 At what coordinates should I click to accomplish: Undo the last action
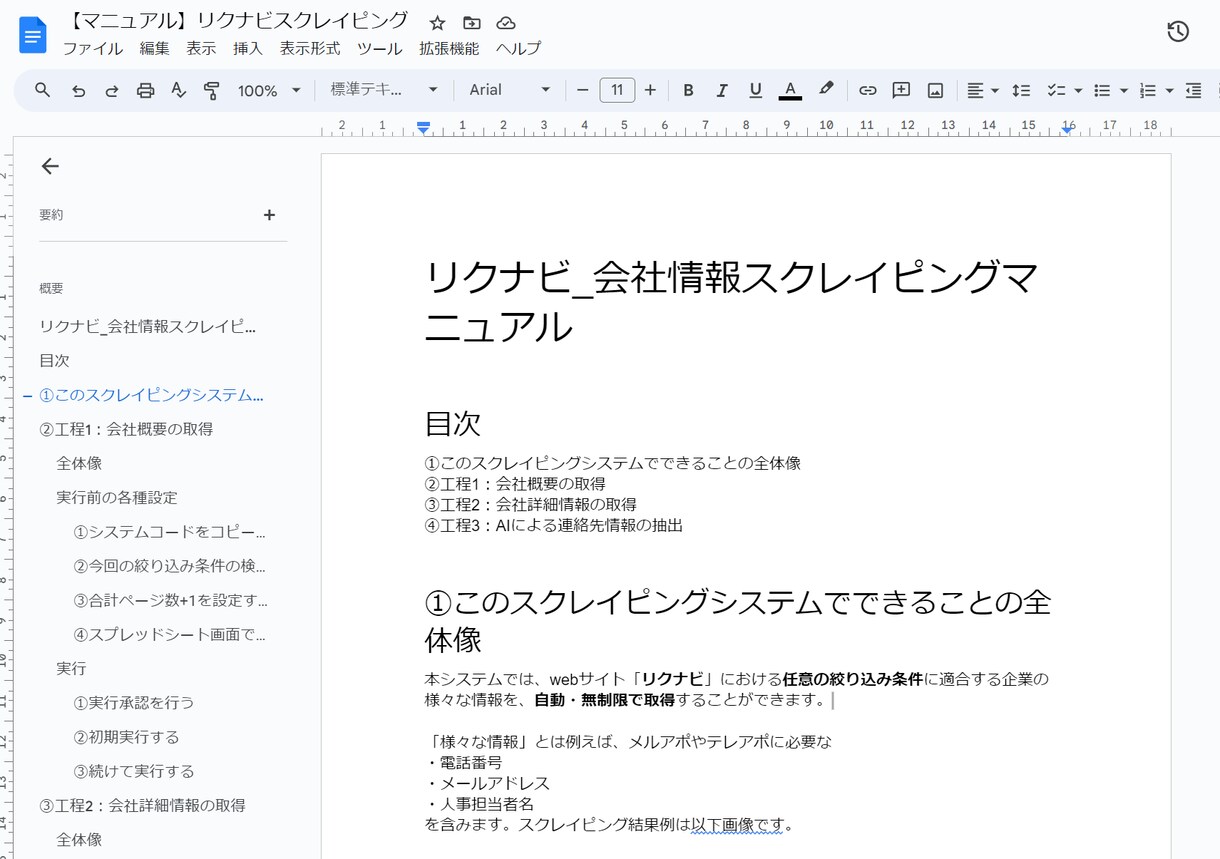click(78, 90)
